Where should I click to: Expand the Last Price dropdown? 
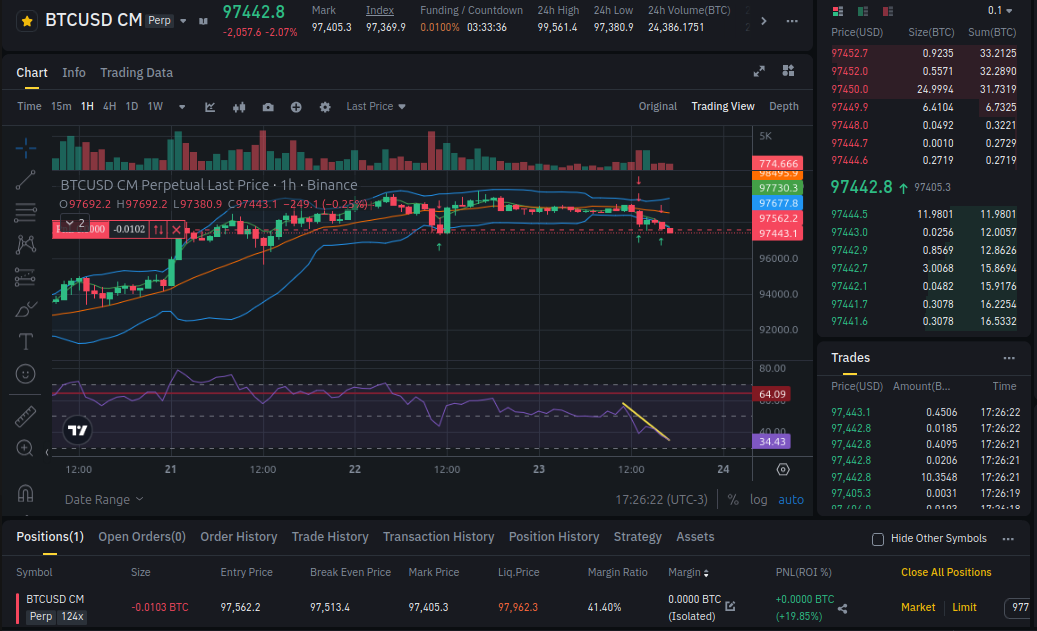[x=376, y=106]
